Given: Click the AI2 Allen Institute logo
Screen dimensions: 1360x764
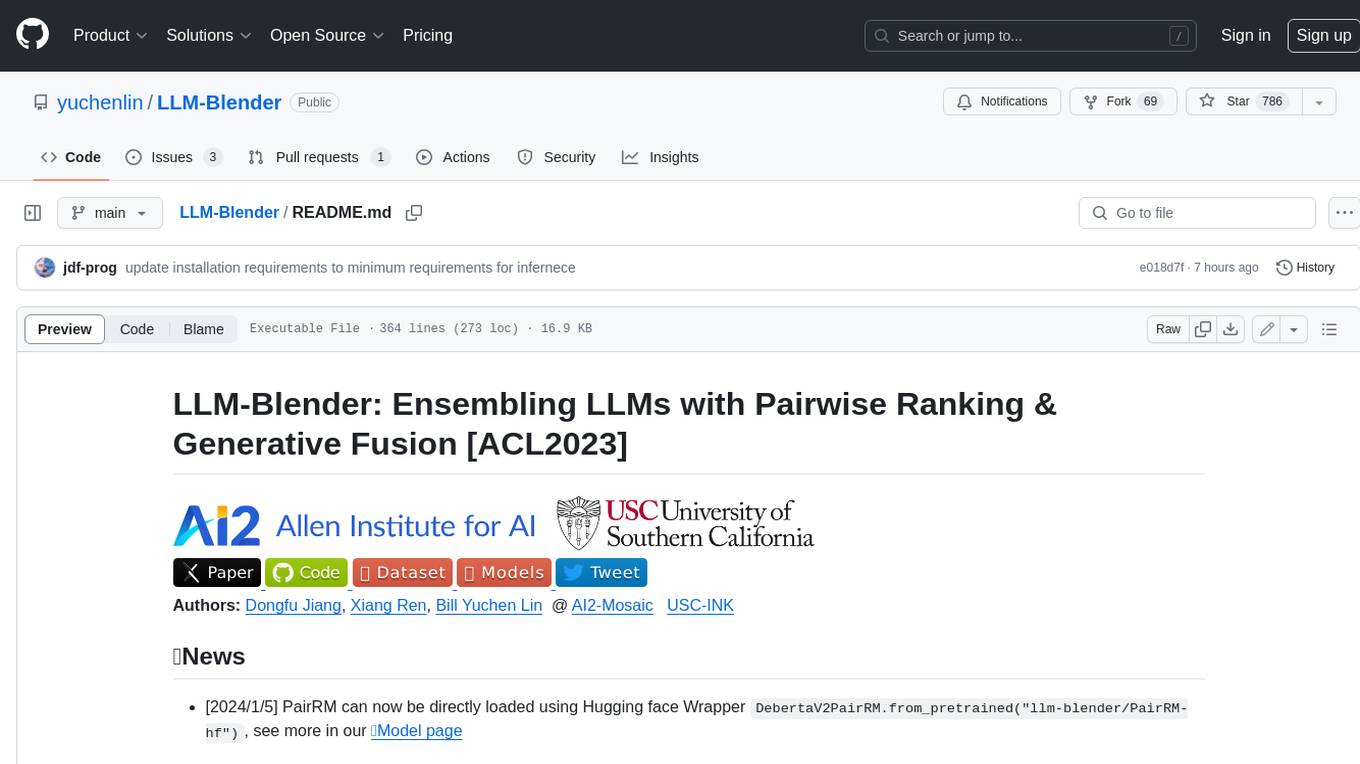Looking at the screenshot, I should pyautogui.click(x=354, y=525).
